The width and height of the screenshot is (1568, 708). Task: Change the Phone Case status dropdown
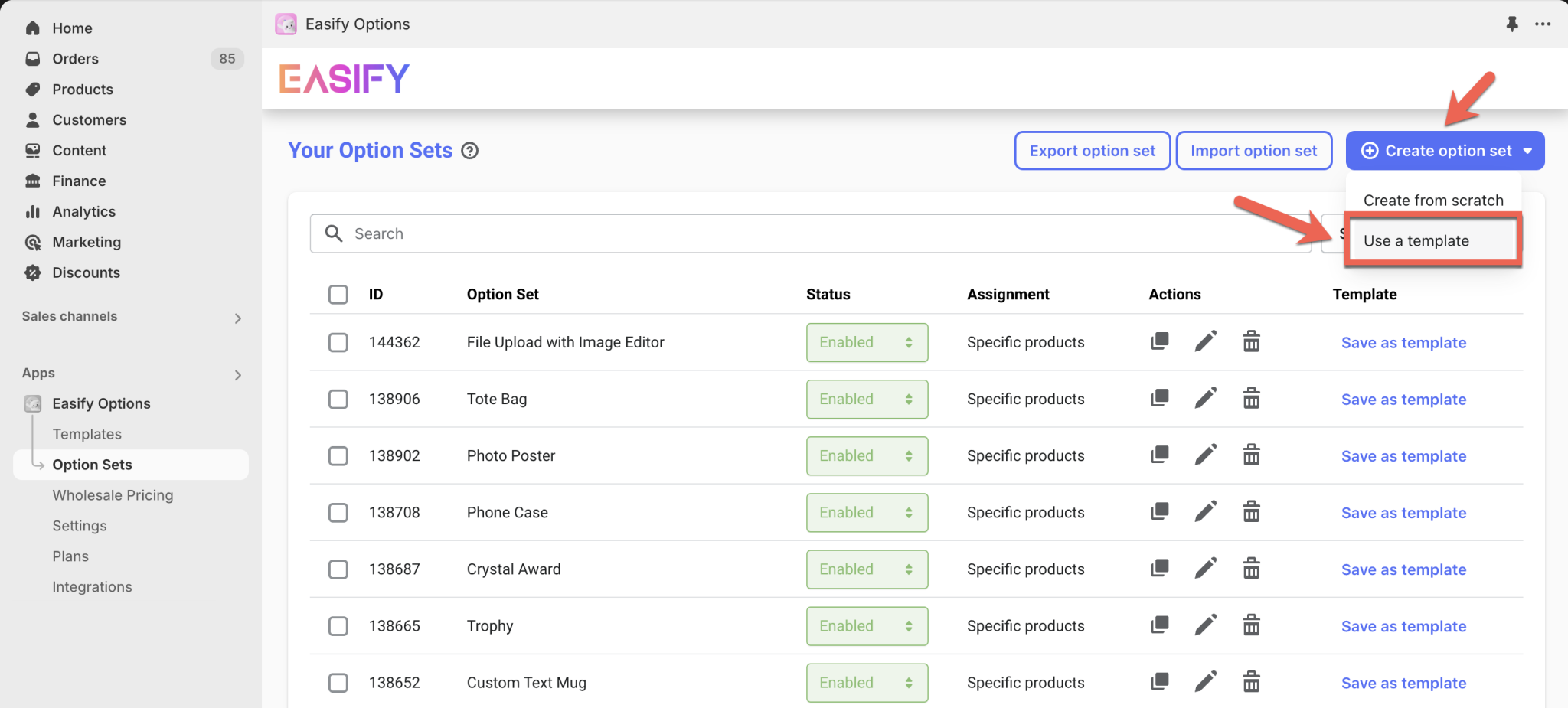(x=866, y=512)
